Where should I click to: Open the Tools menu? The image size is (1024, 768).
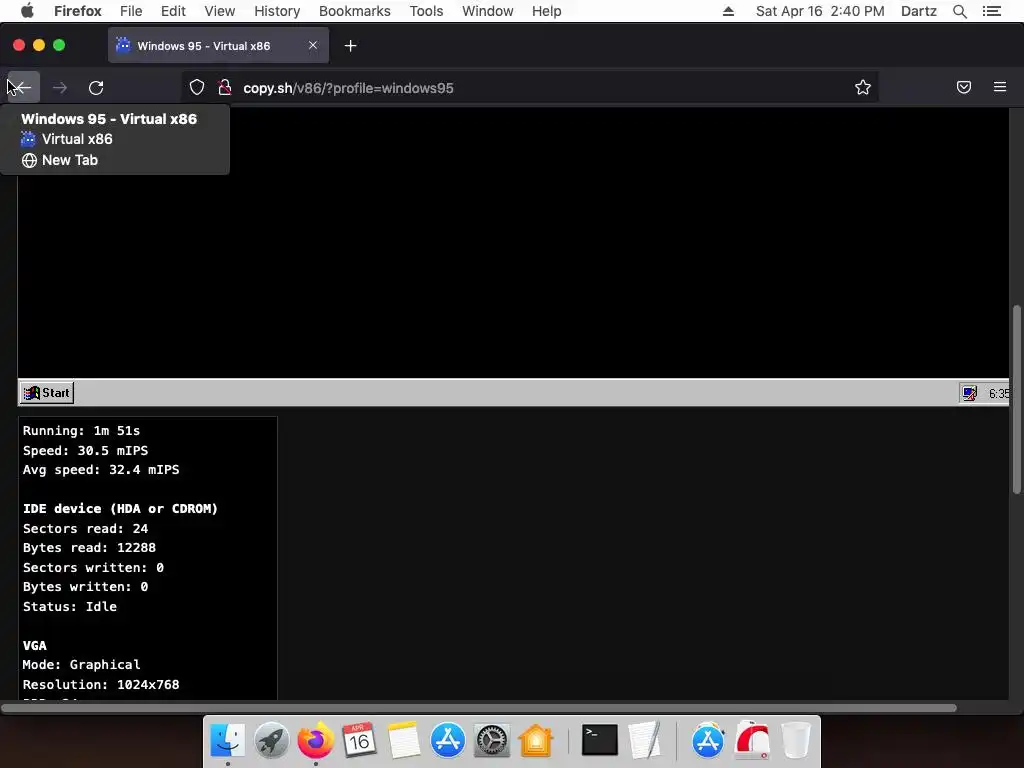click(x=426, y=11)
